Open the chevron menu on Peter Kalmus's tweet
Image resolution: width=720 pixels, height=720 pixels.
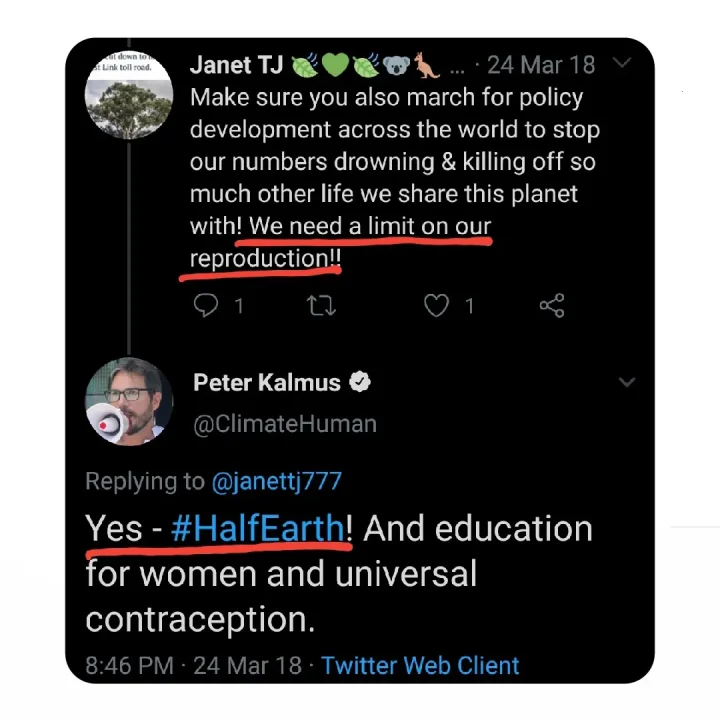(627, 383)
